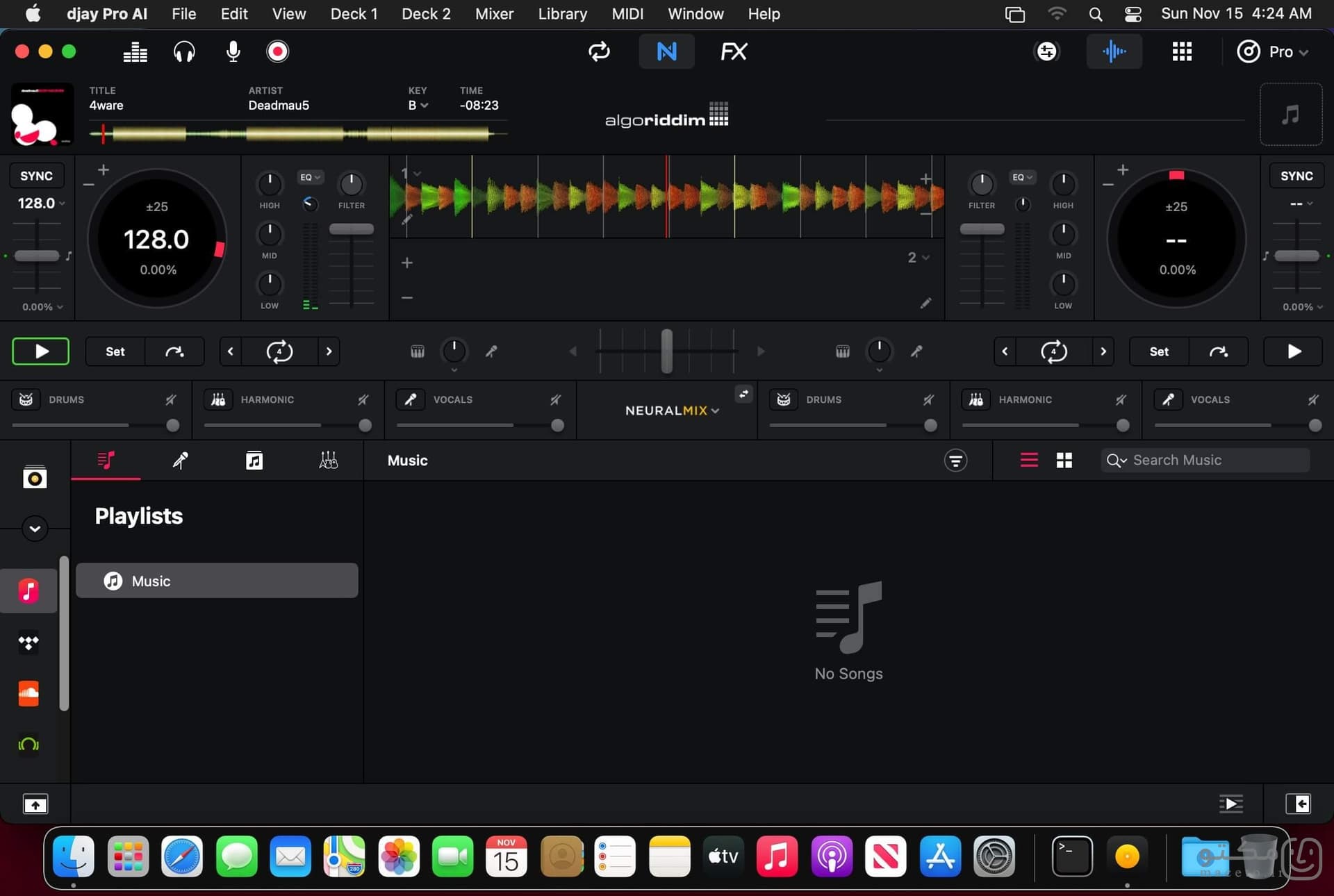This screenshot has width=1334, height=896.
Task: Switch library to list view
Action: (x=1029, y=460)
